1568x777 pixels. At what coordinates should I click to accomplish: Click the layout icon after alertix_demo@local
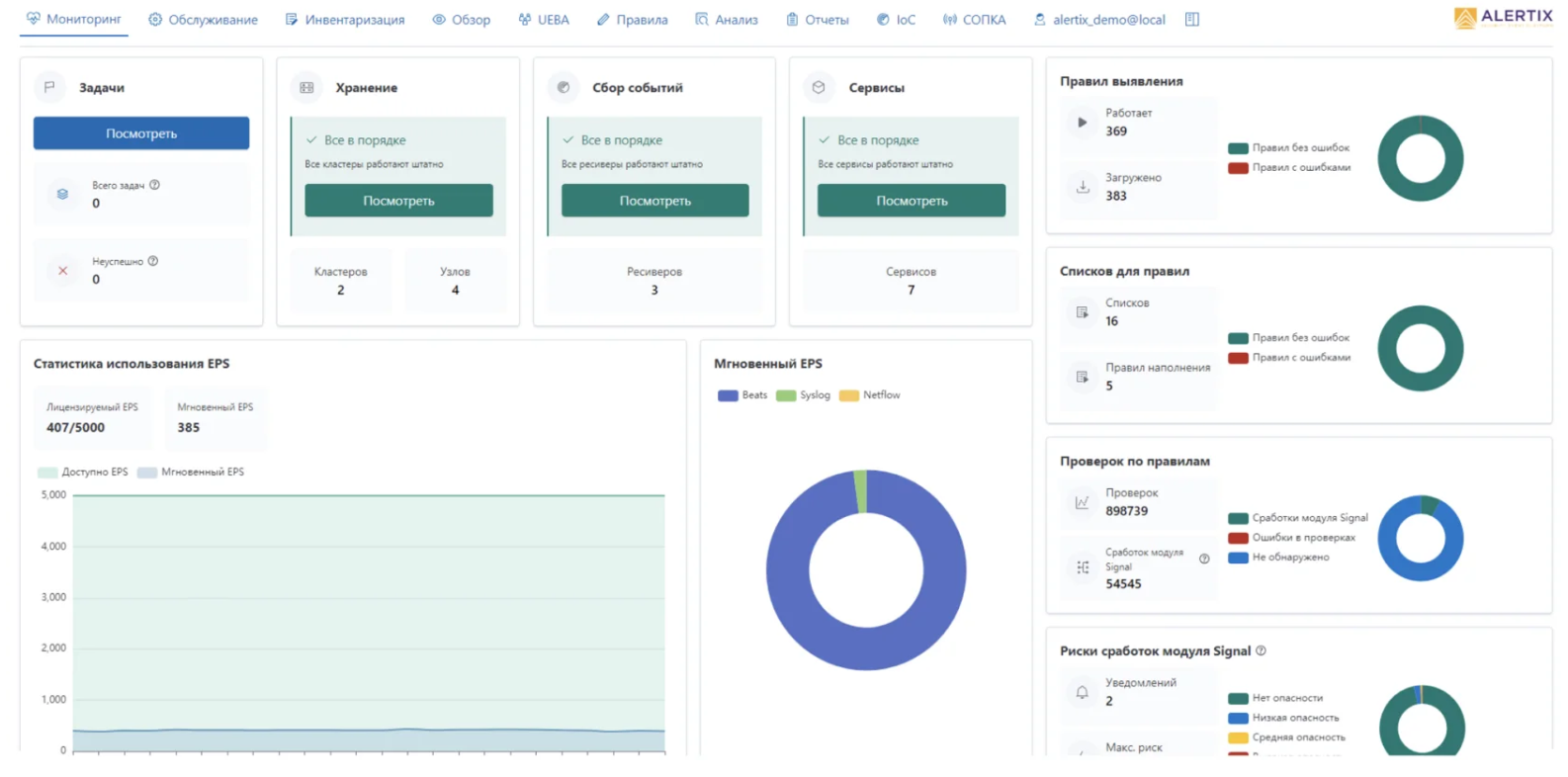click(1192, 20)
